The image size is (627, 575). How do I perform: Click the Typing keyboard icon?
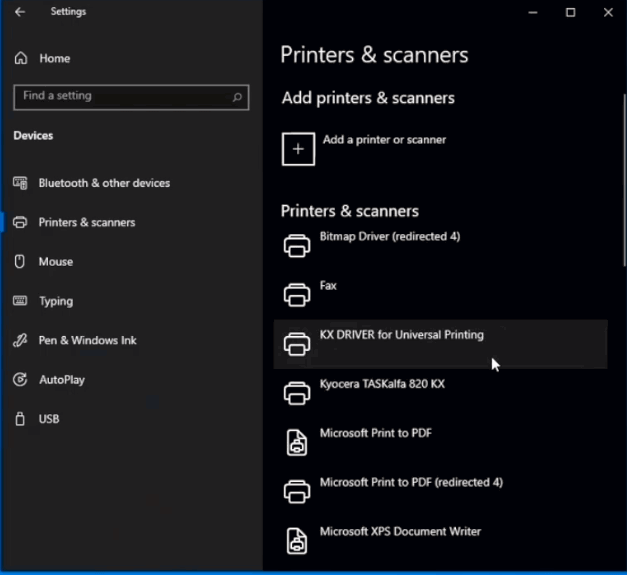coord(20,301)
